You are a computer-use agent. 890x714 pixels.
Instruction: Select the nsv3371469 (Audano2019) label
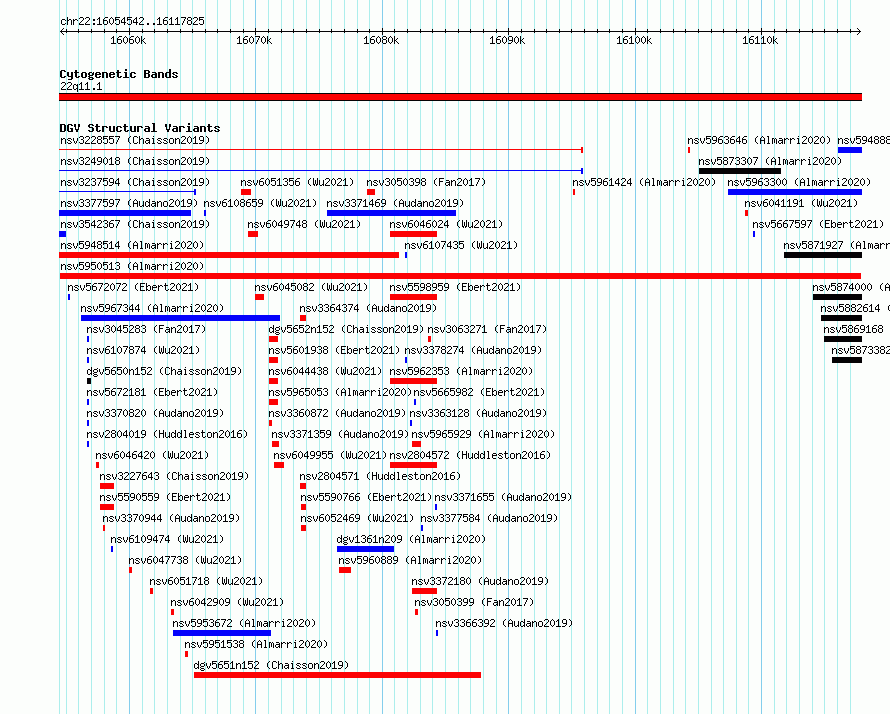click(395, 203)
